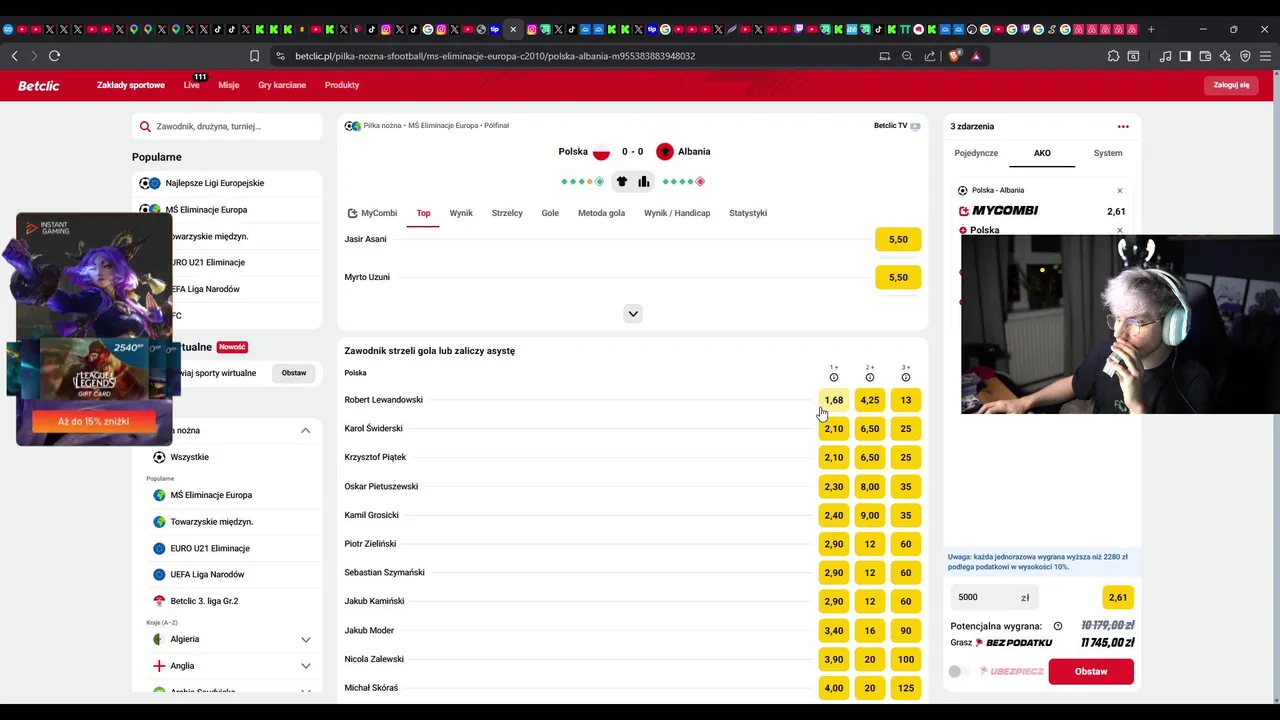This screenshot has height=720, width=1280.
Task: Open Misje in the header
Action: (229, 85)
